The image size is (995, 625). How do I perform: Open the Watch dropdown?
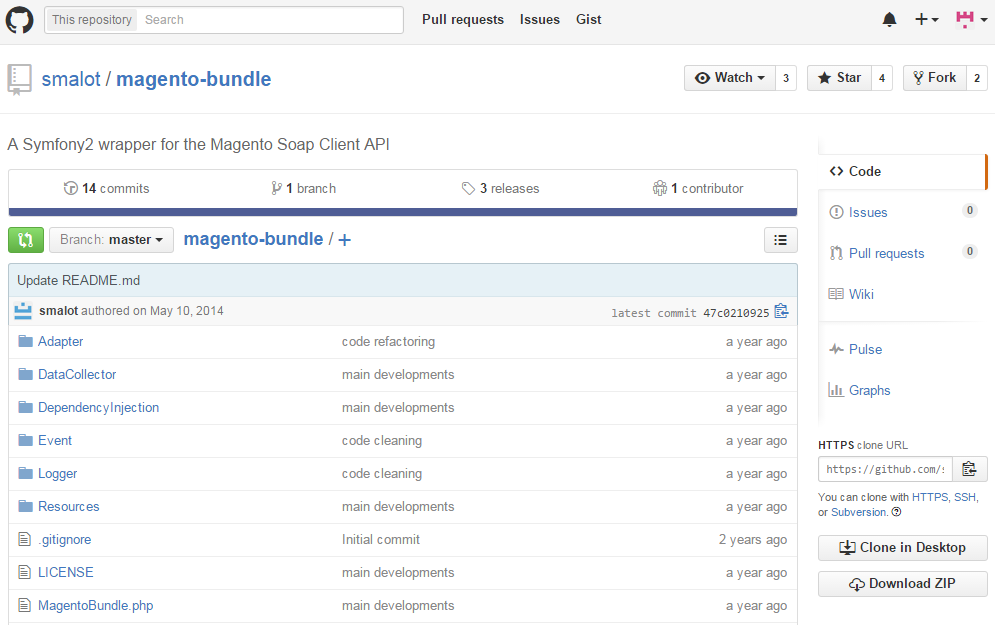[x=729, y=78]
